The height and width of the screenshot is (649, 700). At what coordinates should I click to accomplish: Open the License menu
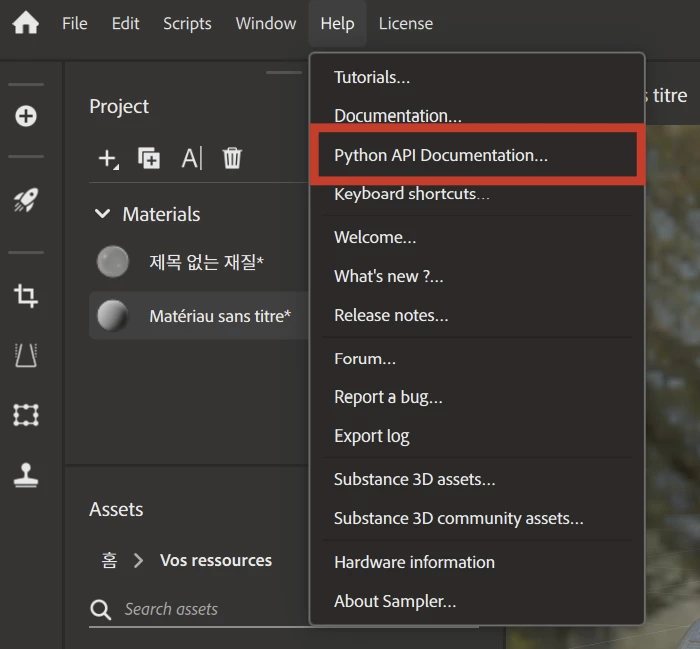tap(405, 23)
